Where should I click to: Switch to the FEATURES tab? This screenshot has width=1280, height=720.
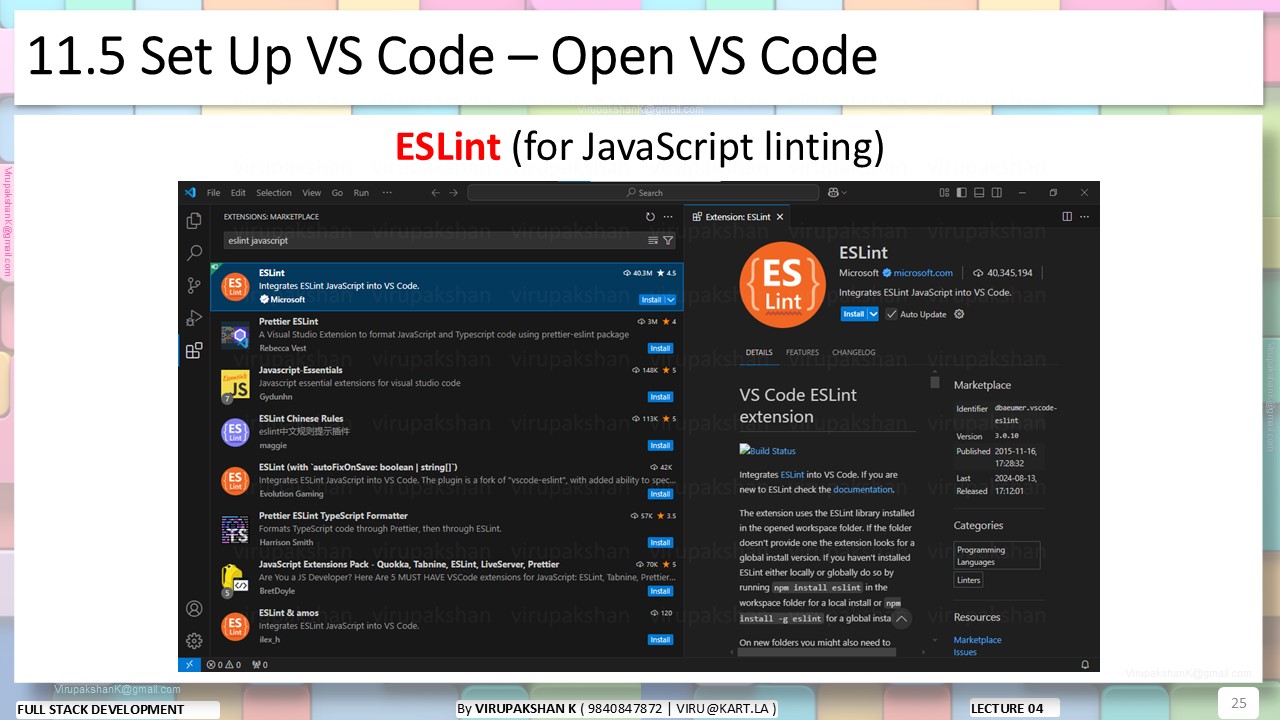[802, 352]
